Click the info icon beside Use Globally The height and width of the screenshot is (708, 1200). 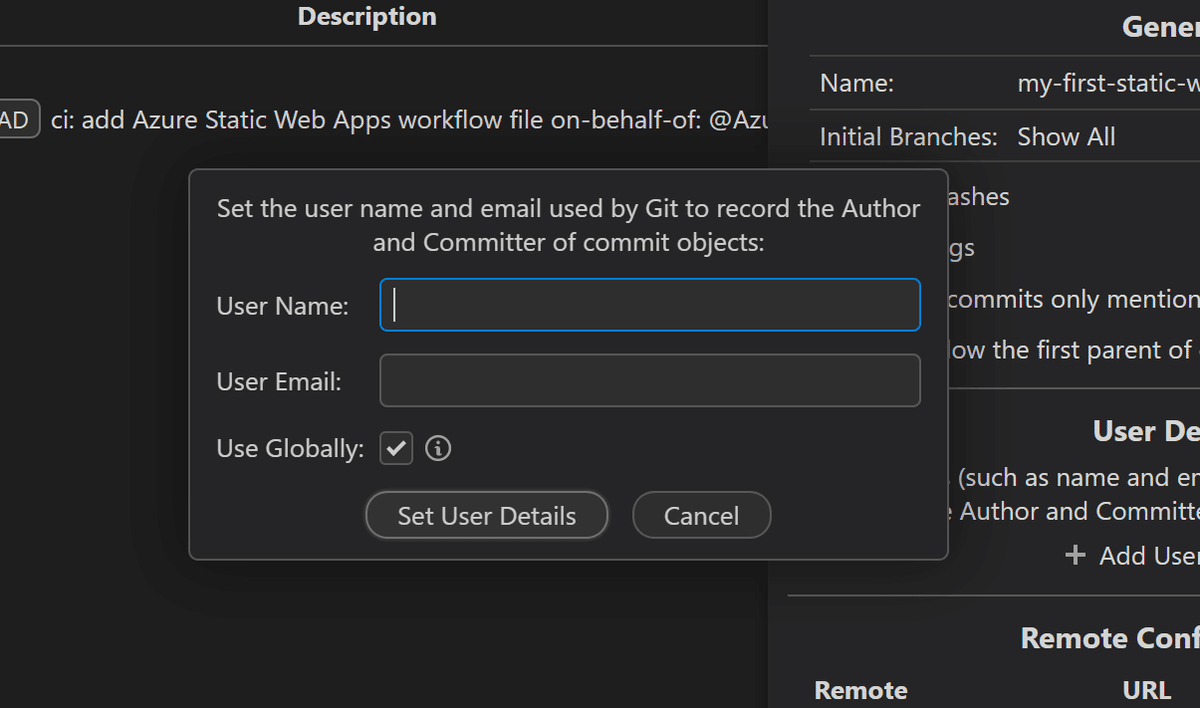click(438, 449)
